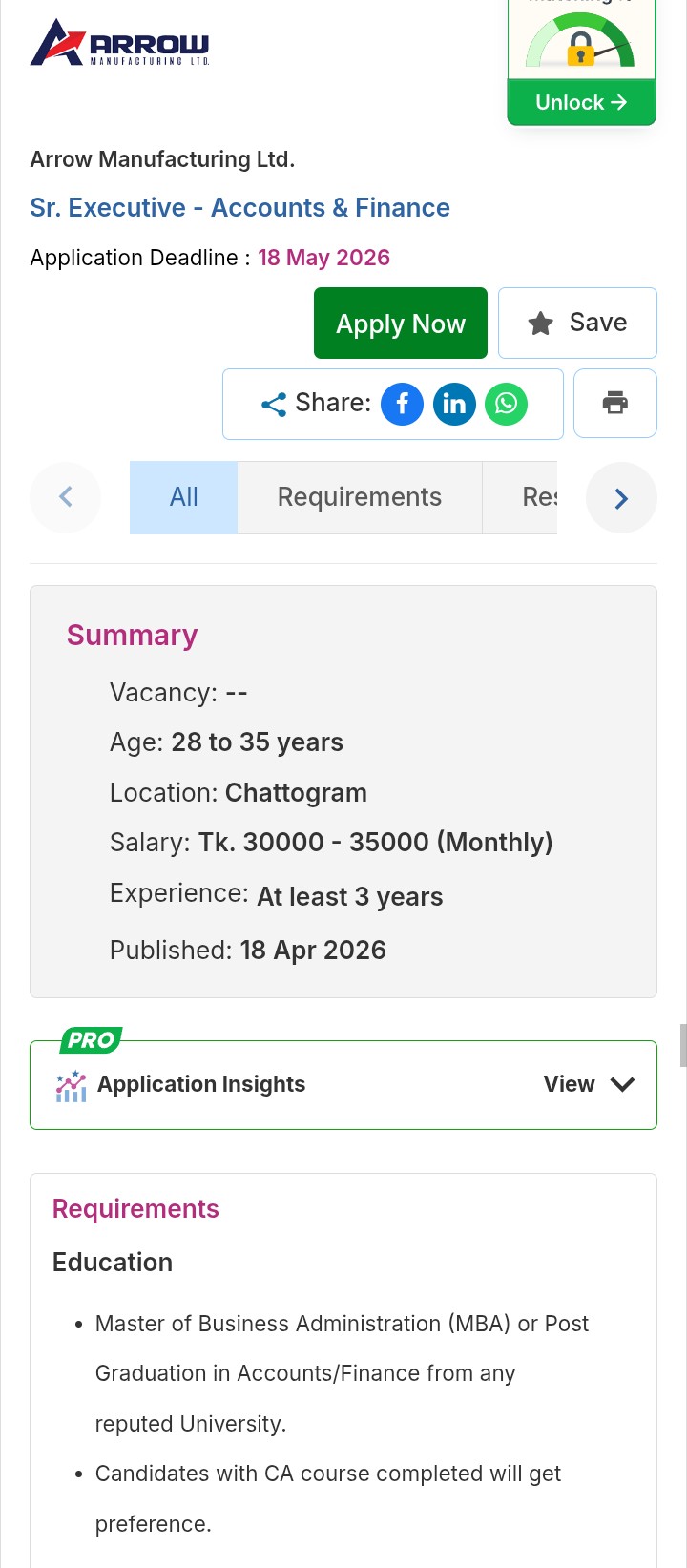Select the All tab
The image size is (687, 1568).
click(x=183, y=497)
